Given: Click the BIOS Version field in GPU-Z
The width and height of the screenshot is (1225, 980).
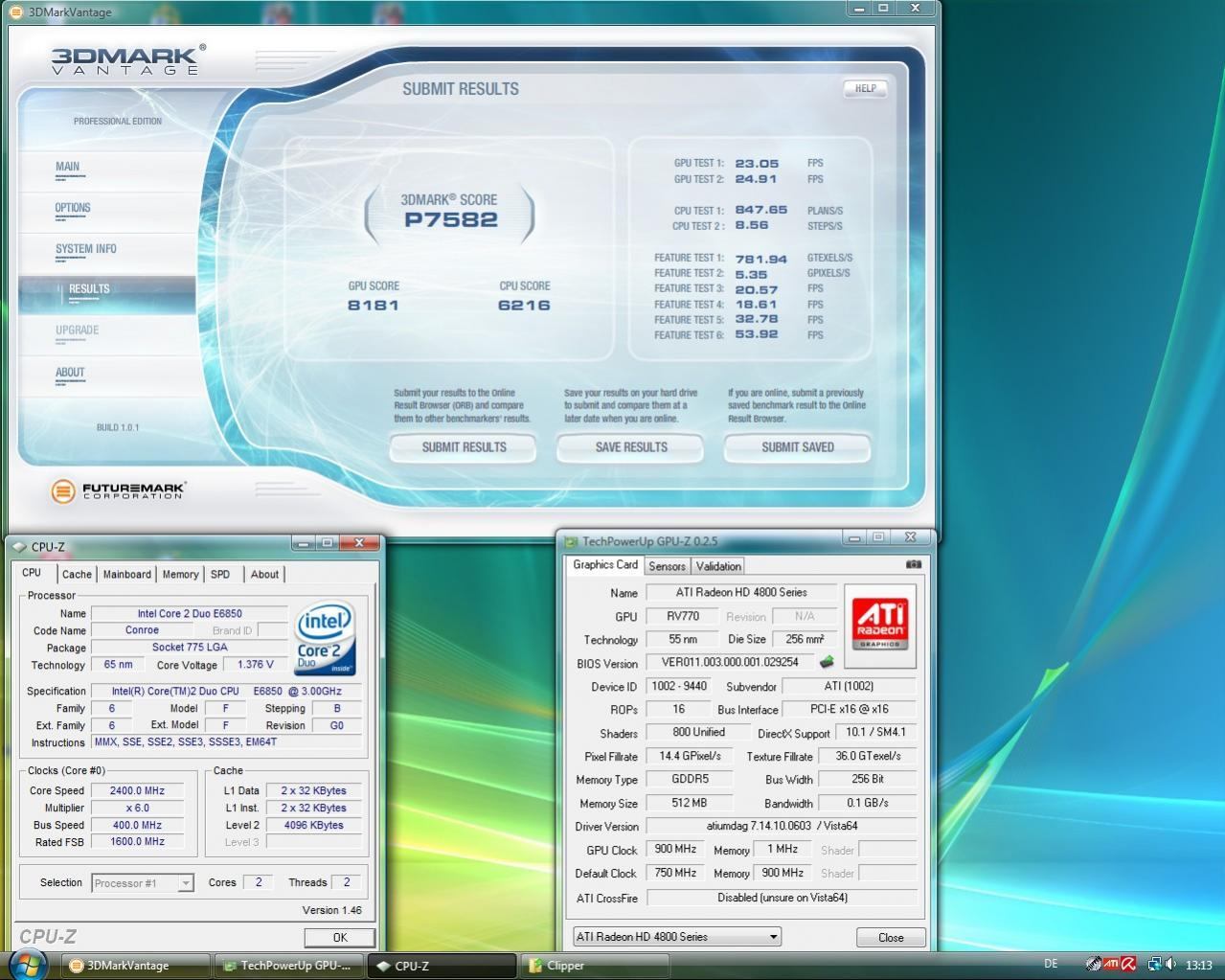Looking at the screenshot, I should (x=730, y=662).
